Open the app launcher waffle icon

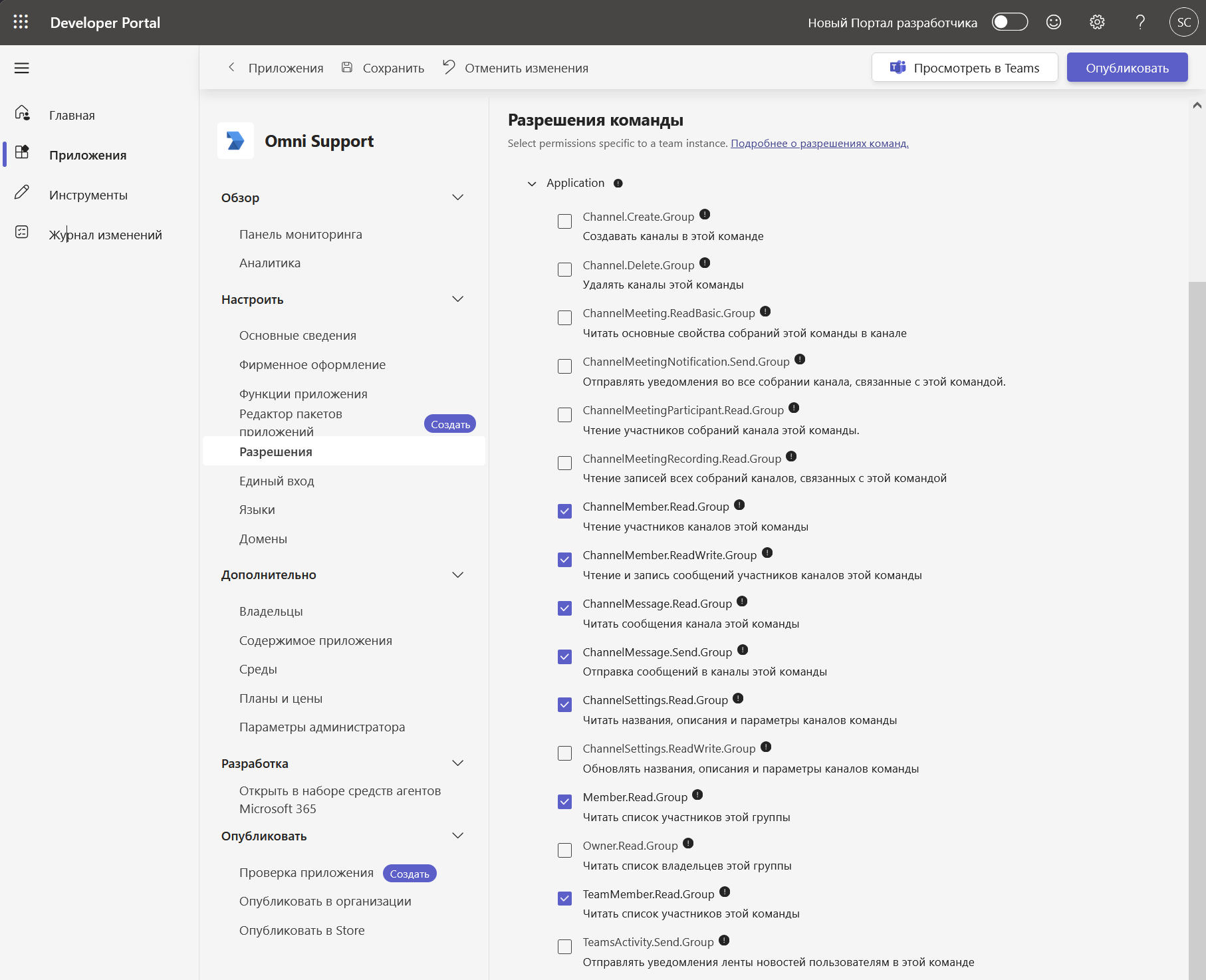pos(21,22)
